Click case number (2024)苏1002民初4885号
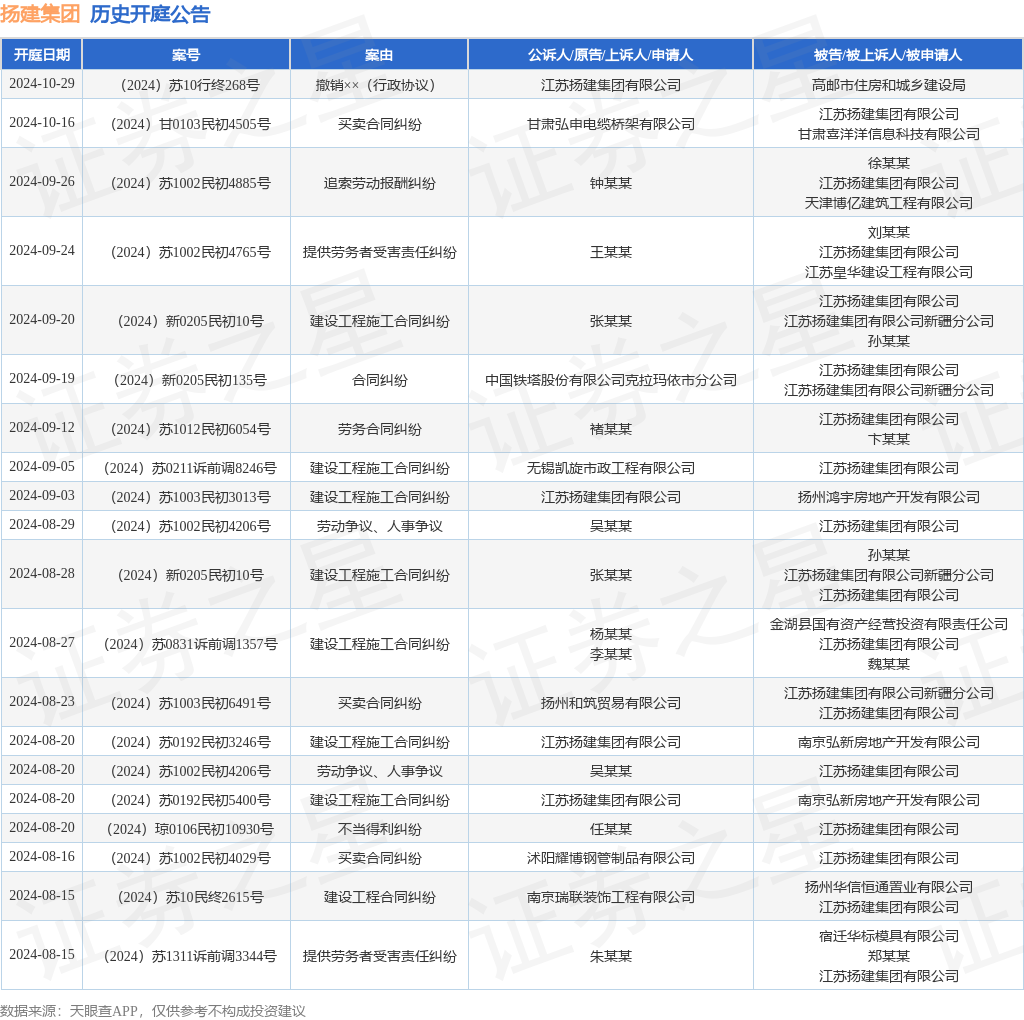This screenshot has height=1020, width=1024. pos(186,183)
